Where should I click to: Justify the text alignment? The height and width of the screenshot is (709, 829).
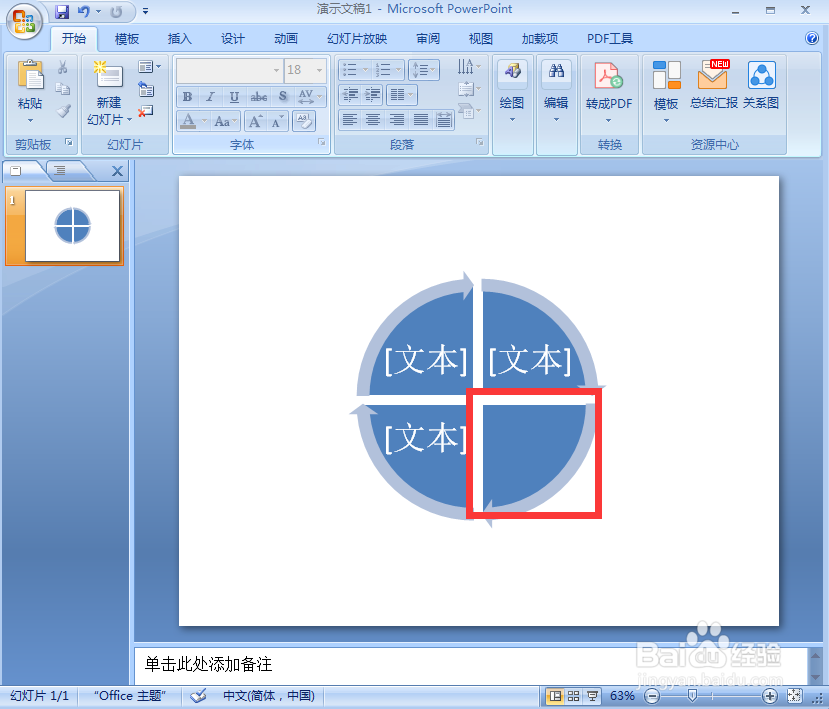point(421,120)
